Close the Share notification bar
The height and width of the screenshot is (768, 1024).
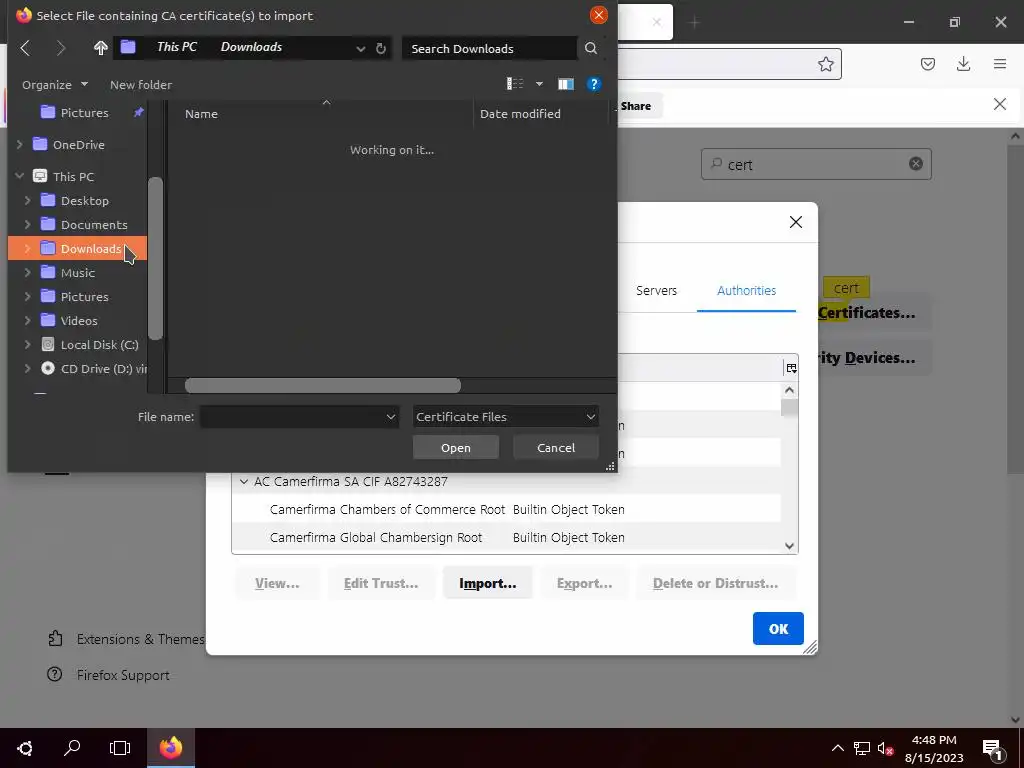point(999,104)
